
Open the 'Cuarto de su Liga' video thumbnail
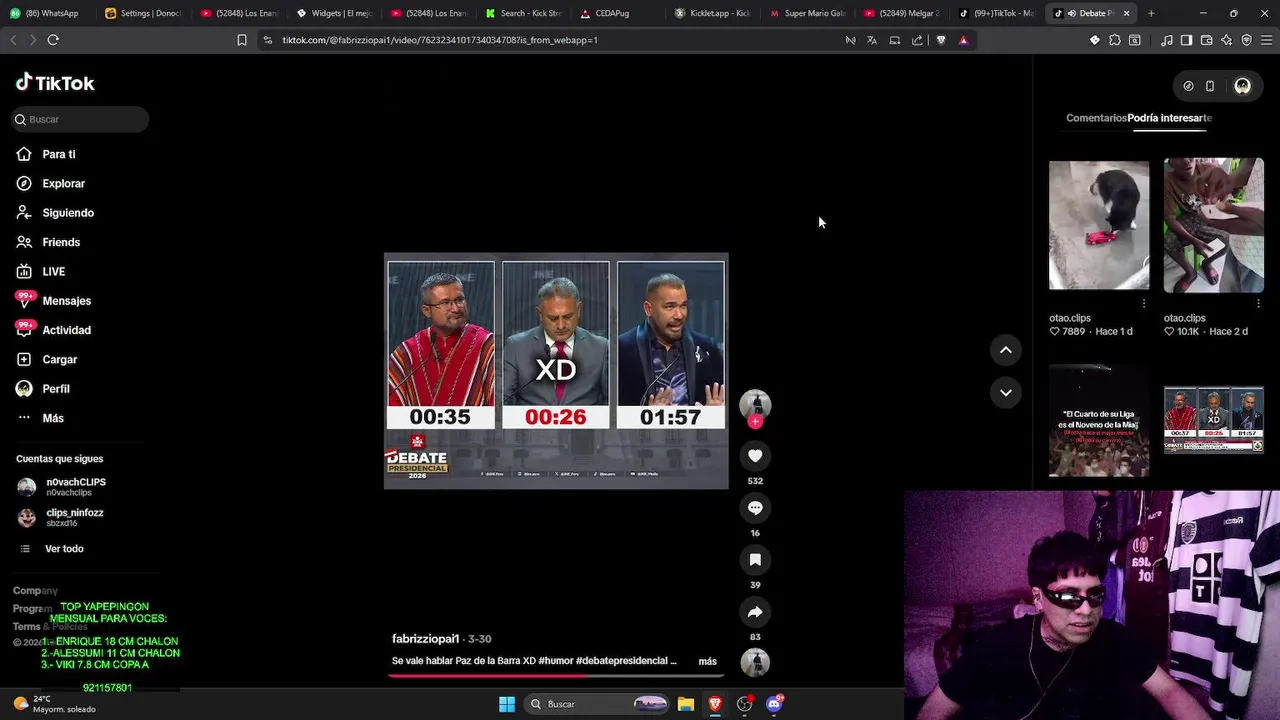tap(1099, 421)
